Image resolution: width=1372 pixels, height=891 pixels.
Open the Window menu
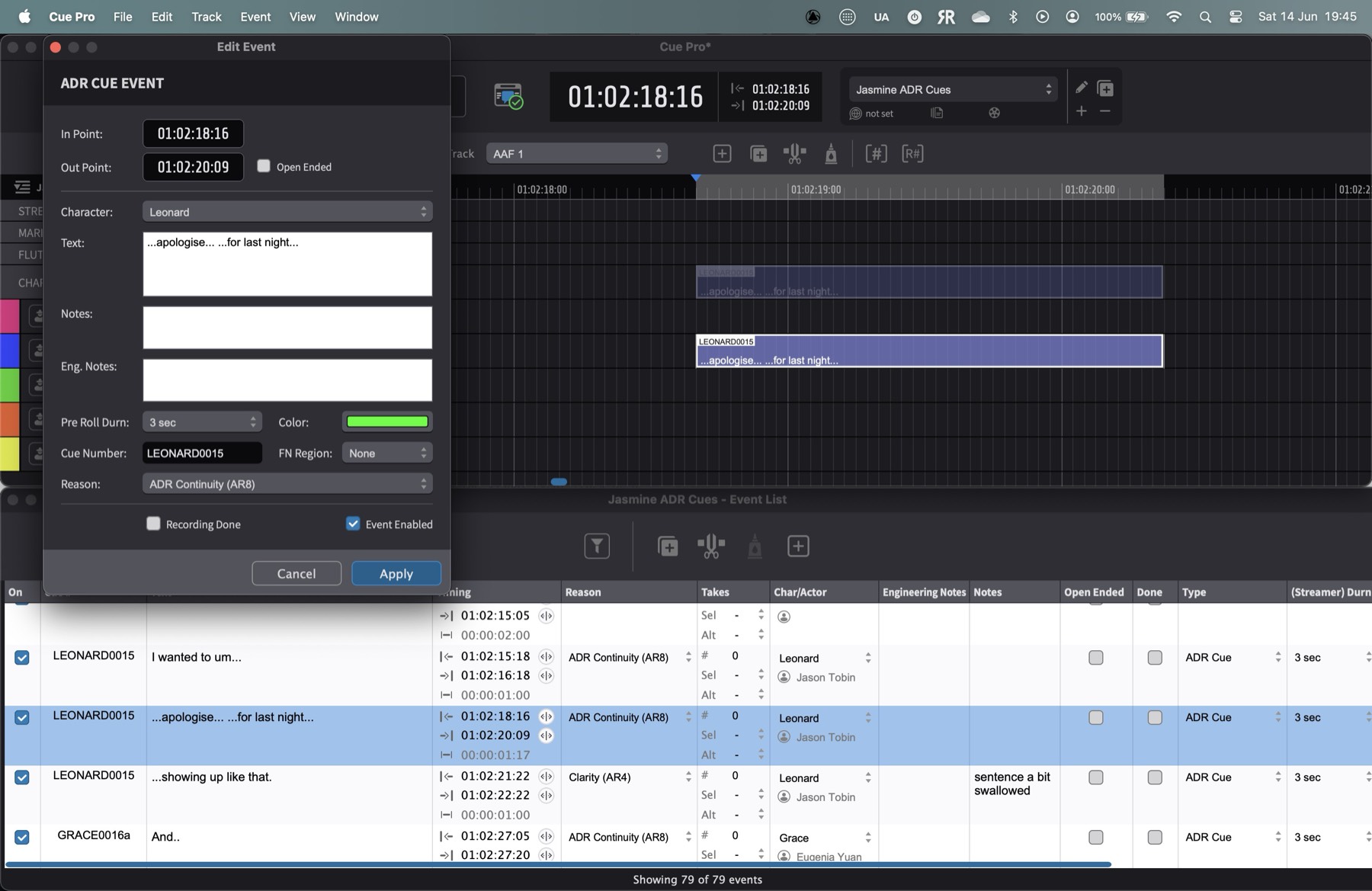(x=357, y=17)
